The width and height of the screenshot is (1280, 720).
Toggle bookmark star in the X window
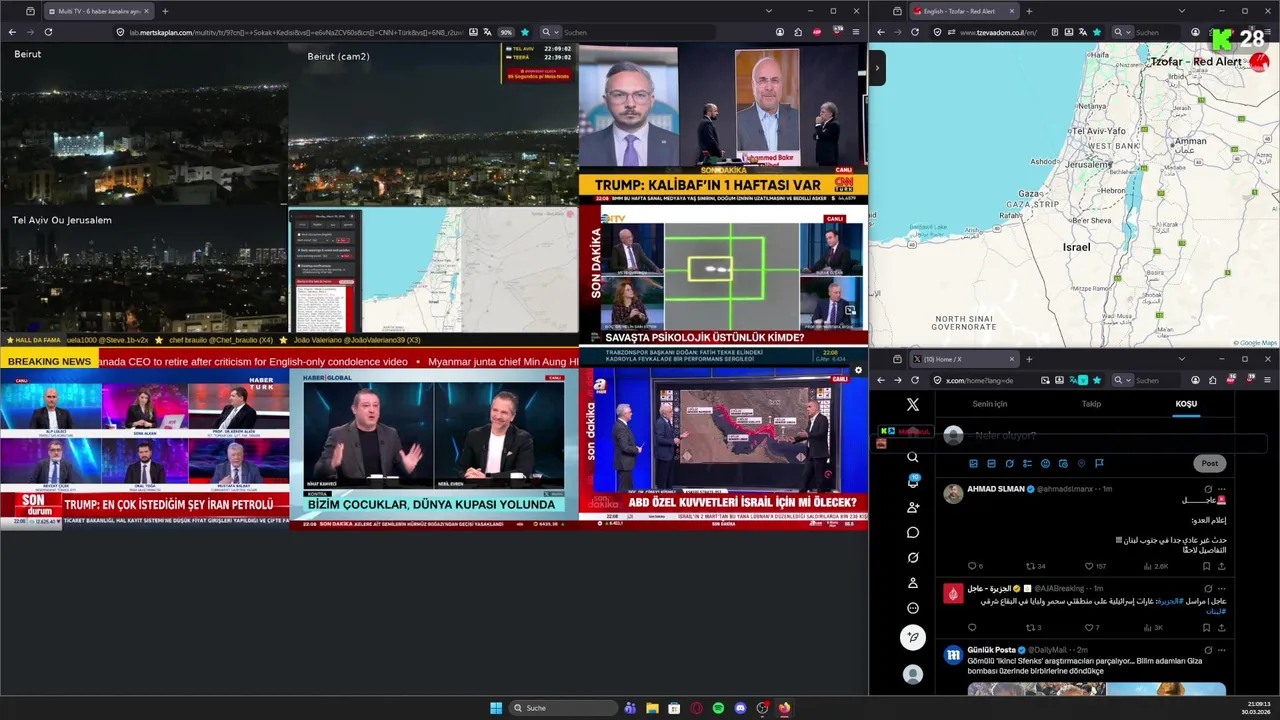point(1097,380)
